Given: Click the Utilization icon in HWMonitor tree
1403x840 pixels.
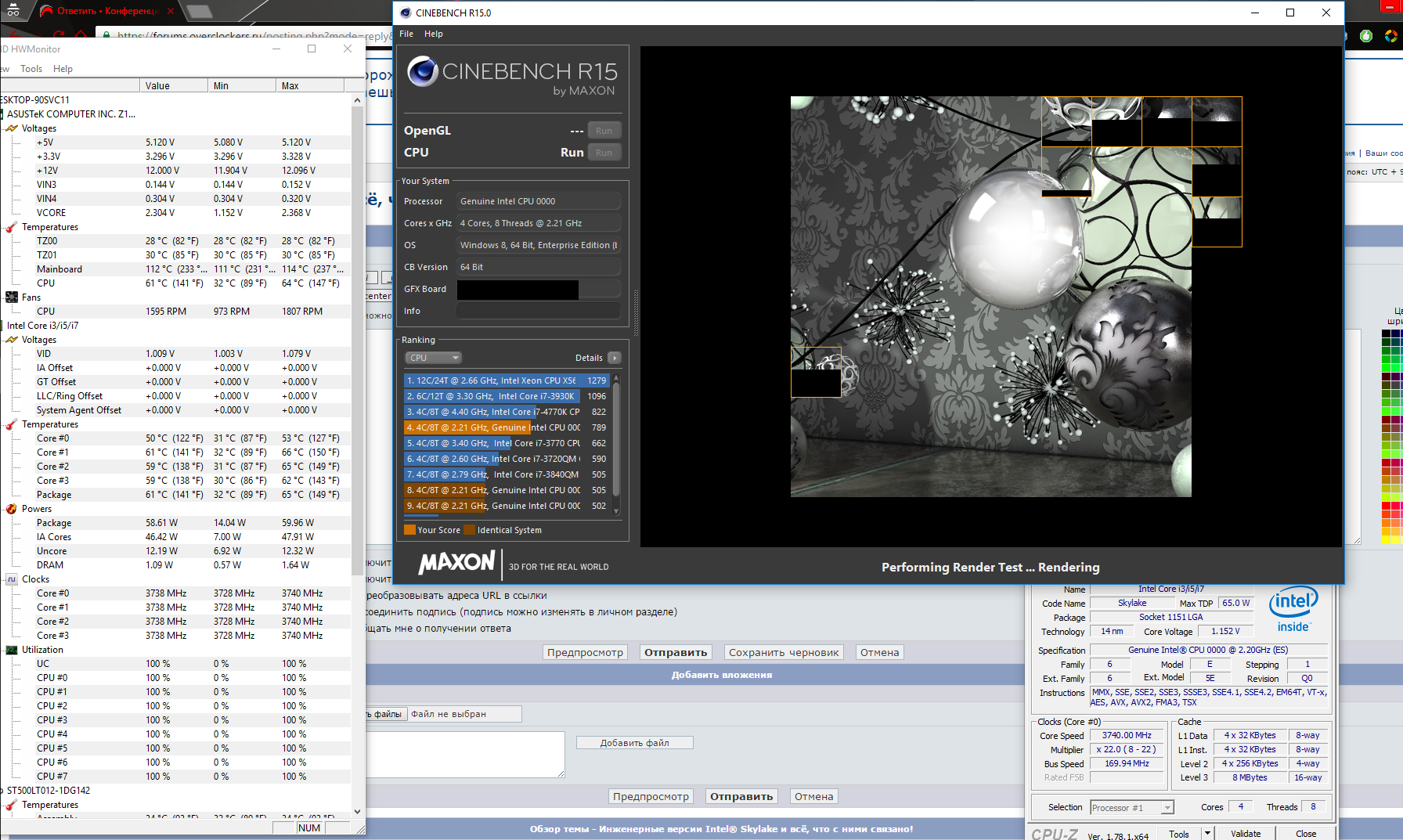Looking at the screenshot, I should tap(12, 650).
